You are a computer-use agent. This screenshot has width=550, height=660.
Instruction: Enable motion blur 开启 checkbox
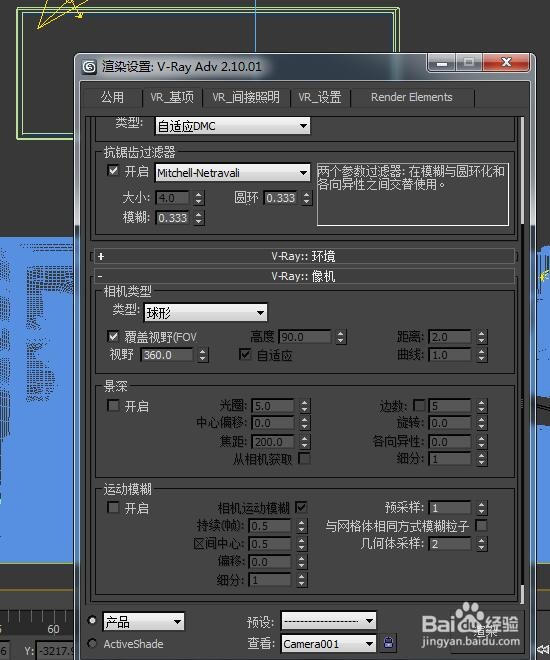tap(113, 508)
